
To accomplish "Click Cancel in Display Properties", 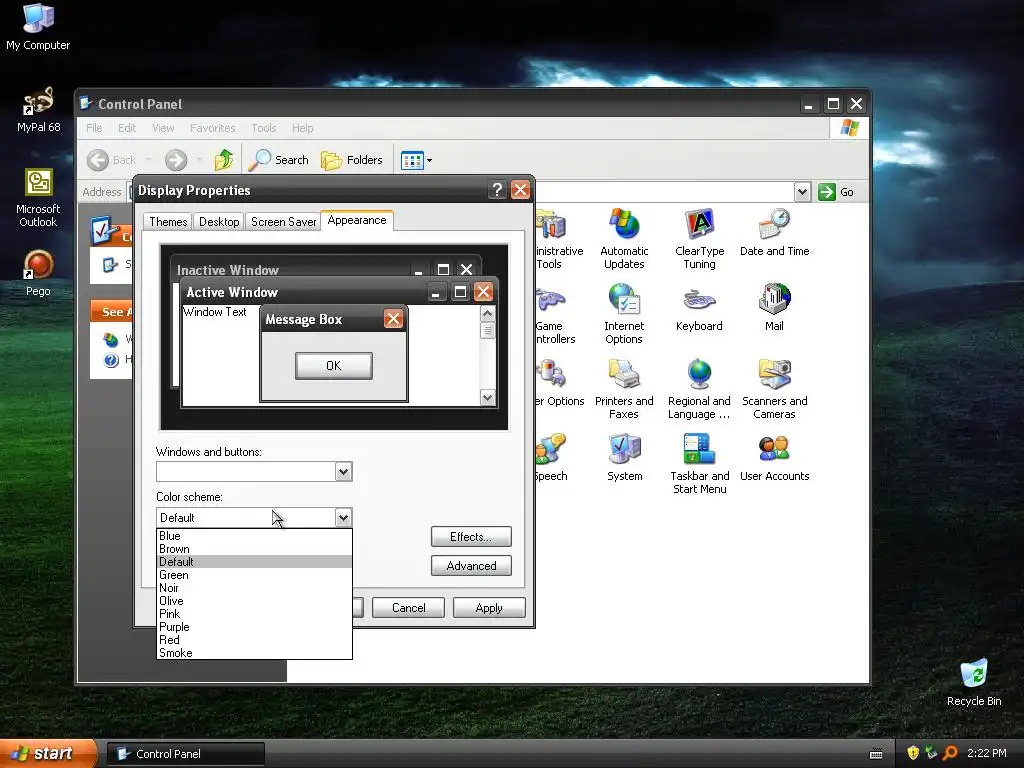I will pos(408,607).
